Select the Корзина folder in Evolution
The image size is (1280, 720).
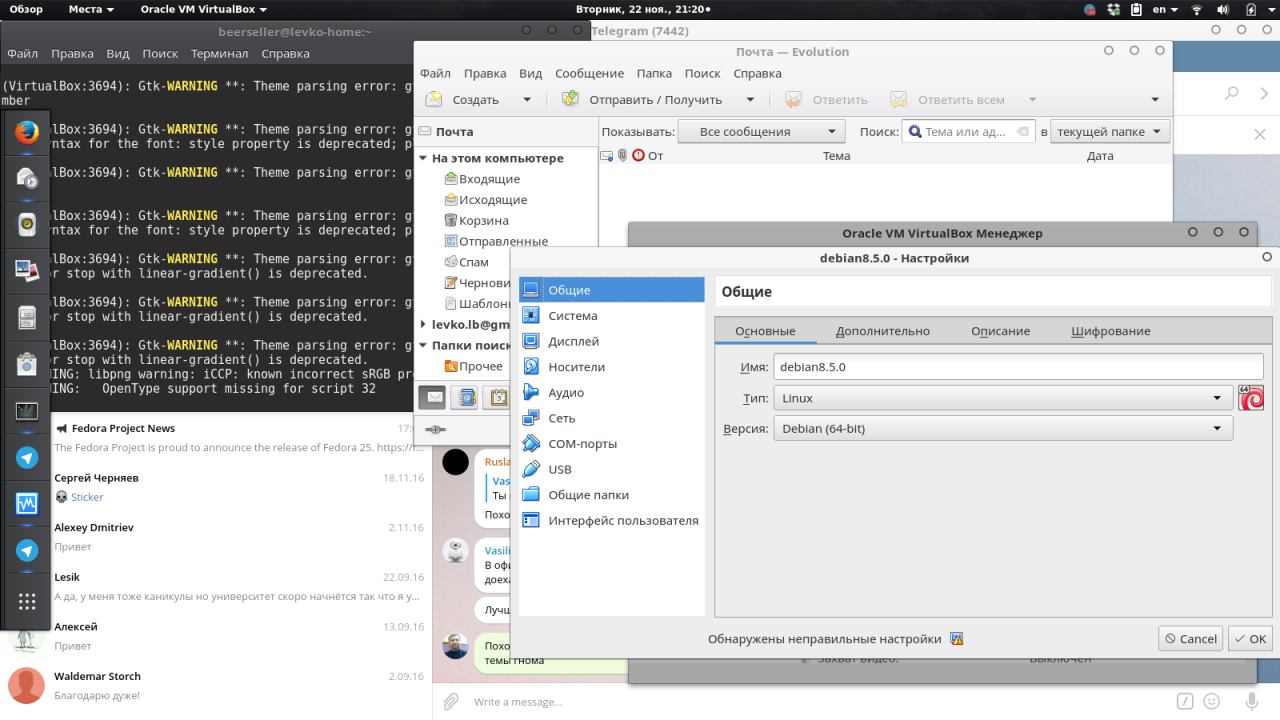483,220
